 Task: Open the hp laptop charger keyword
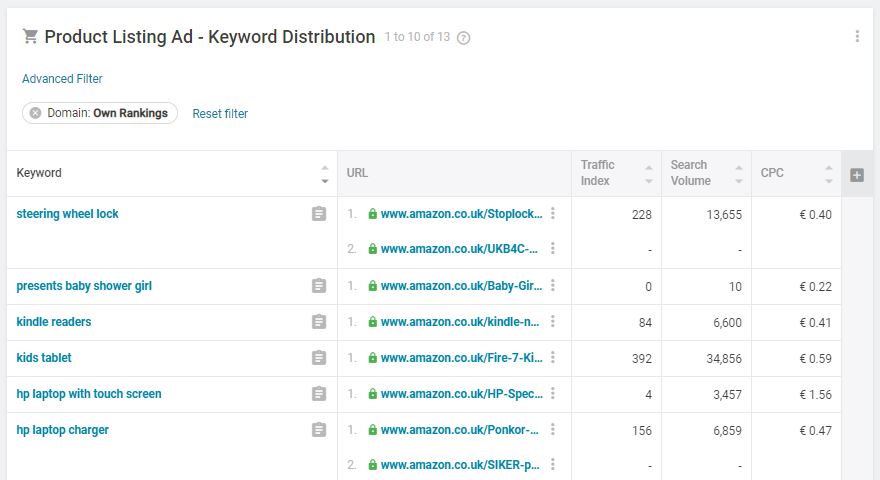pos(62,430)
